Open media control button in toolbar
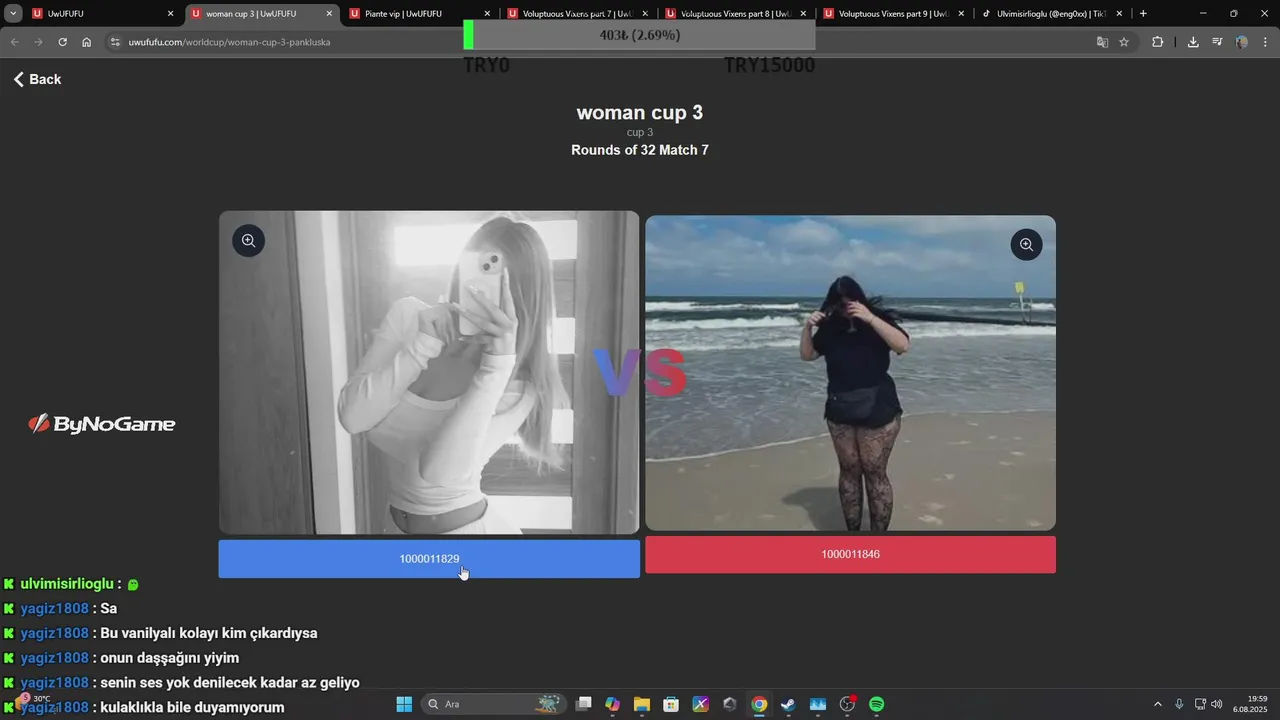 tap(1217, 42)
